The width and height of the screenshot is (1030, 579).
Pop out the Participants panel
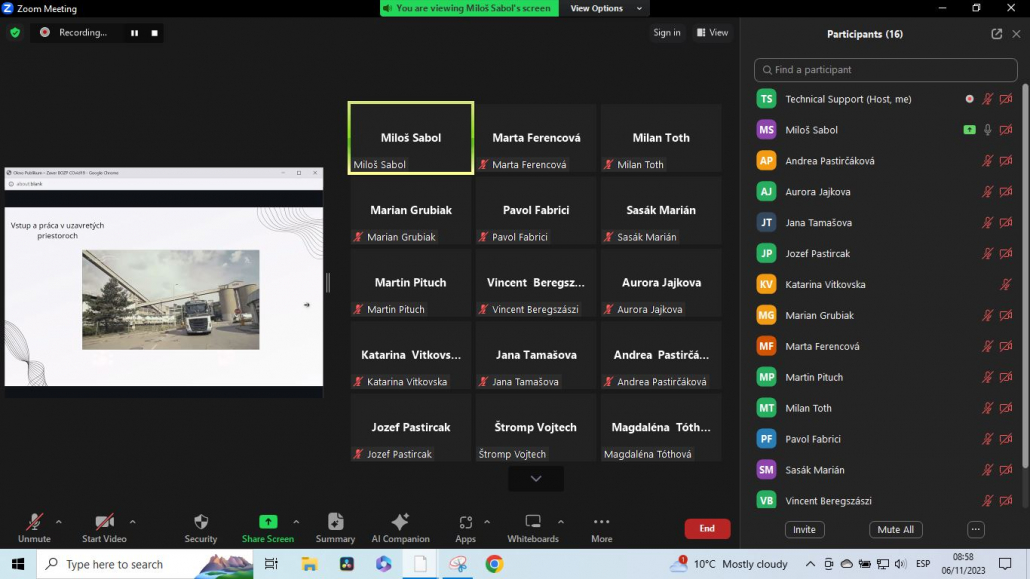pos(996,34)
